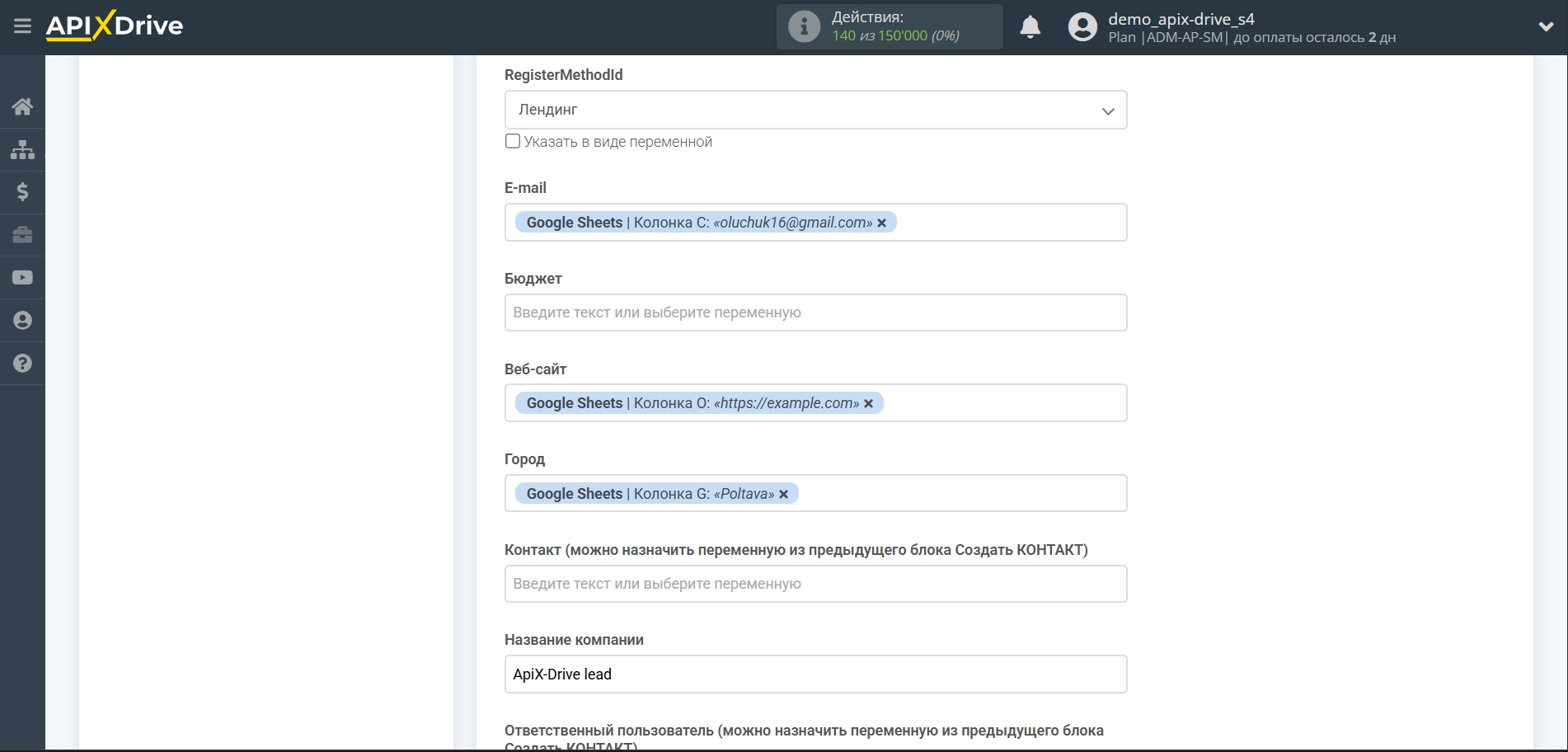This screenshot has height=752, width=1568.
Task: Open billing dollar icon in sidebar
Action: click(x=22, y=192)
